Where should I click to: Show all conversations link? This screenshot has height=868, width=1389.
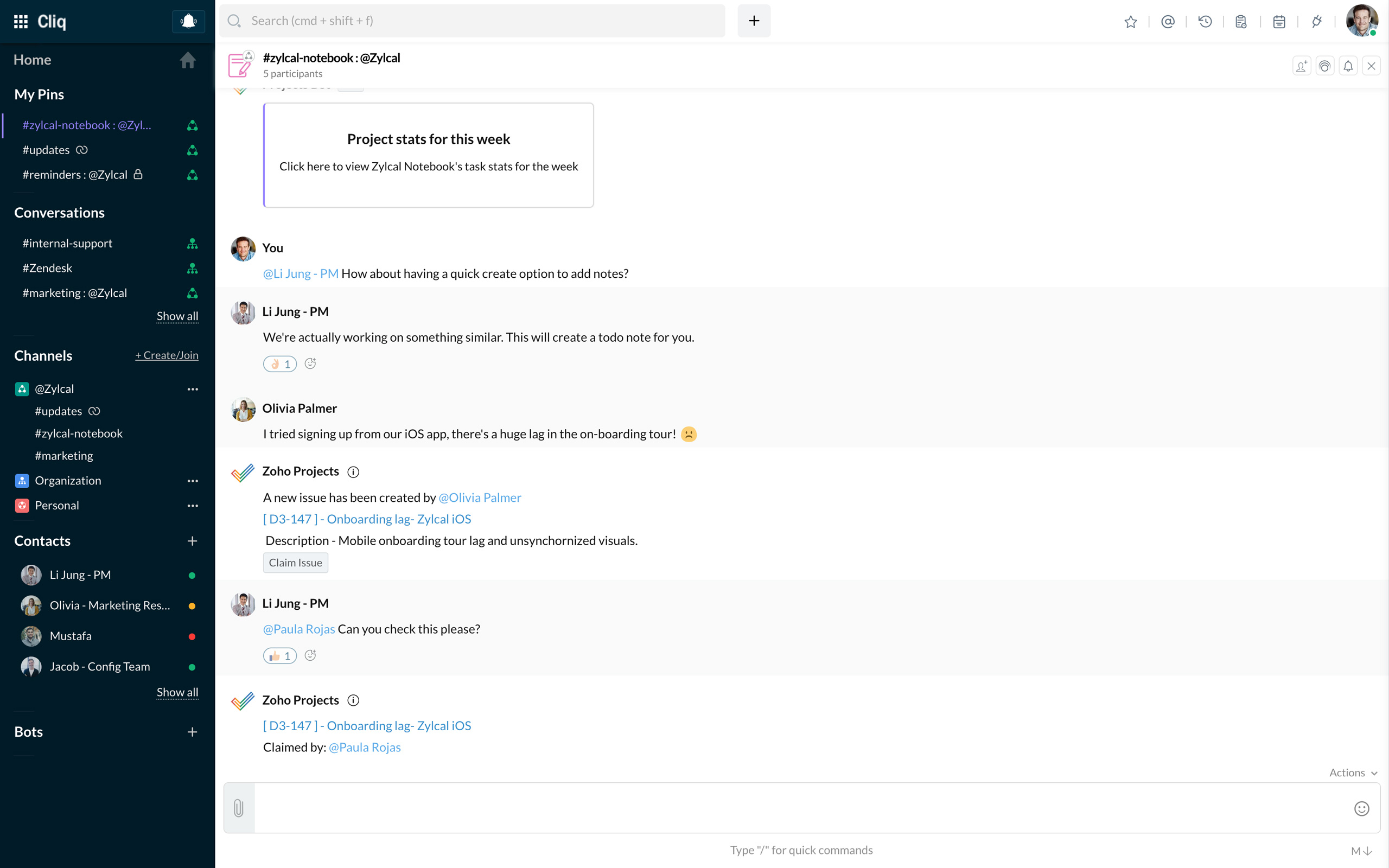click(x=177, y=316)
